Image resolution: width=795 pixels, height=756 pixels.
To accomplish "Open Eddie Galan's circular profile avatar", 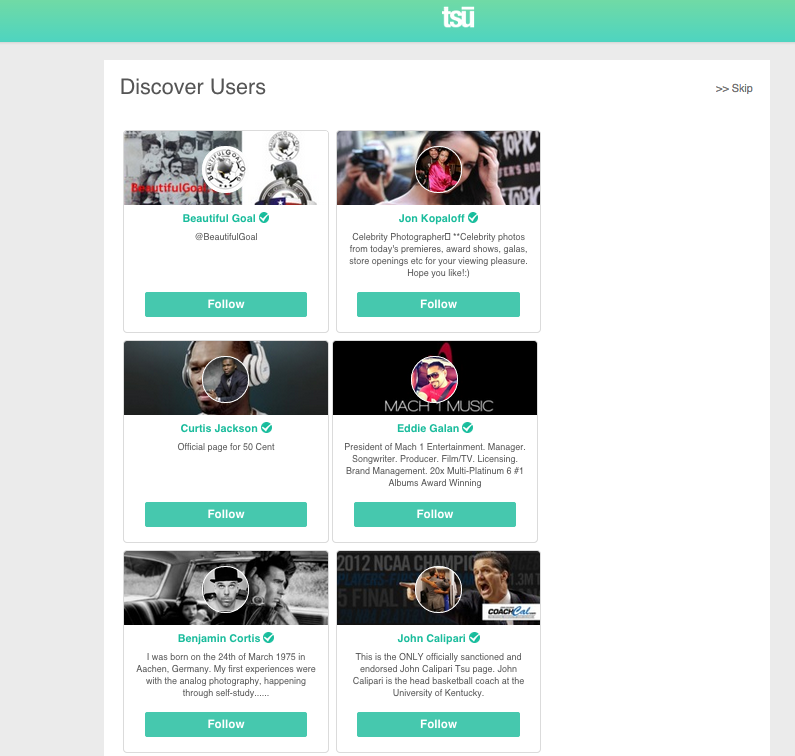I will point(435,379).
